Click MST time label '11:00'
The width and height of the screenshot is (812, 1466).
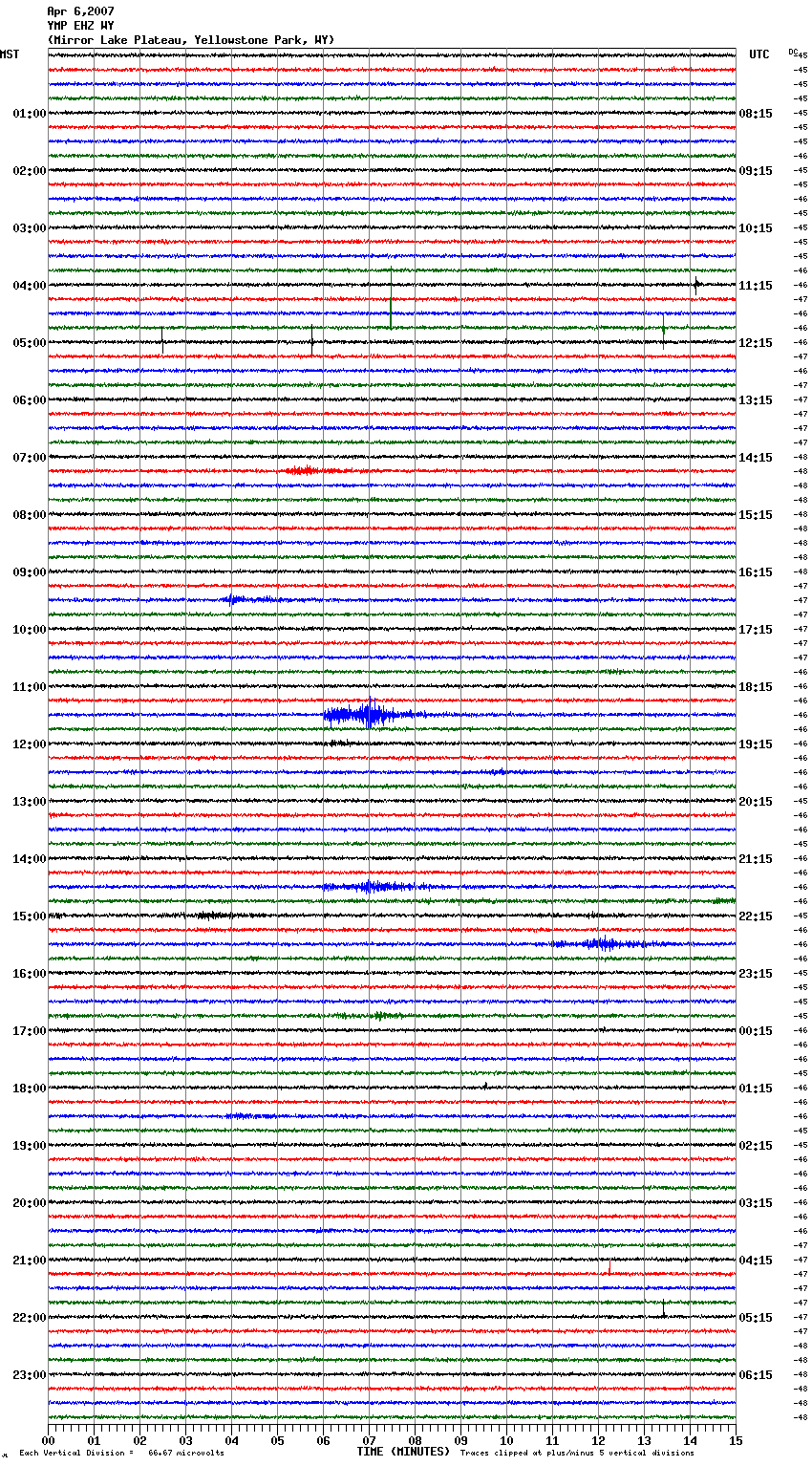[x=30, y=687]
